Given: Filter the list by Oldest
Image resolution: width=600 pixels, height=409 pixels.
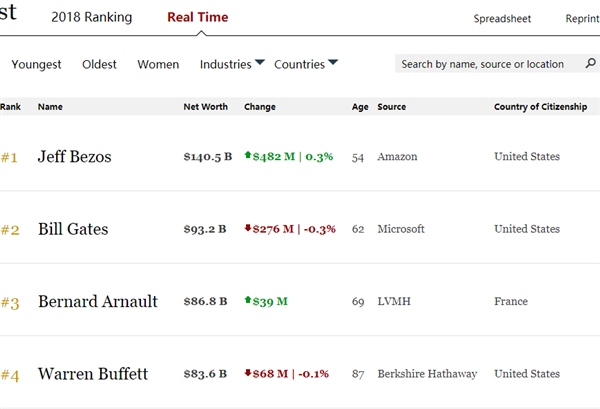Looking at the screenshot, I should [x=99, y=65].
